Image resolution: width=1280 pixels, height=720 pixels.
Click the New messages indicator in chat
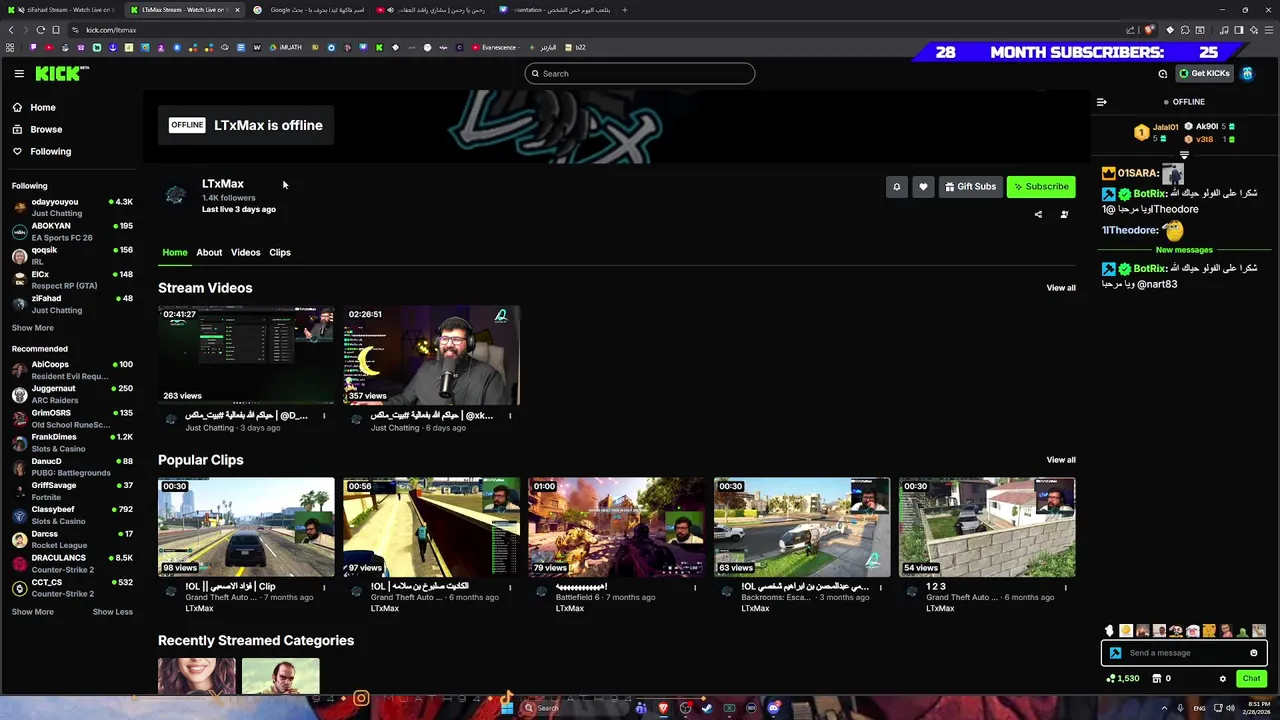coord(1184,250)
